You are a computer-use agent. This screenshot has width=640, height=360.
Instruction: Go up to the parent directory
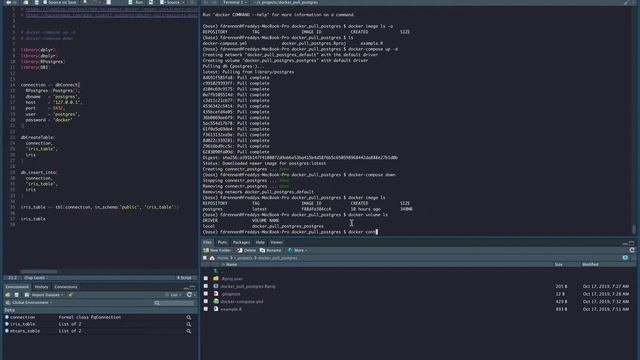216,271
